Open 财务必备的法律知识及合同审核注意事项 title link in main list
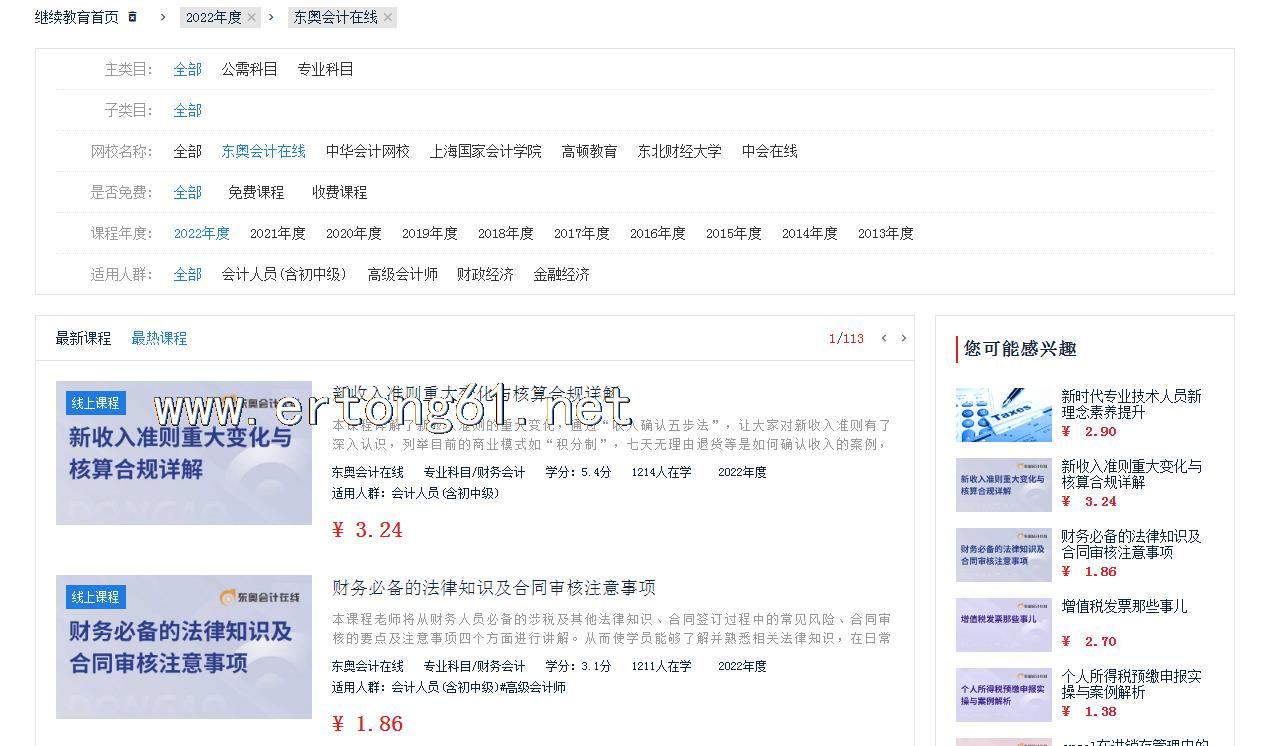Image resolution: width=1268 pixels, height=746 pixels. click(x=493, y=587)
